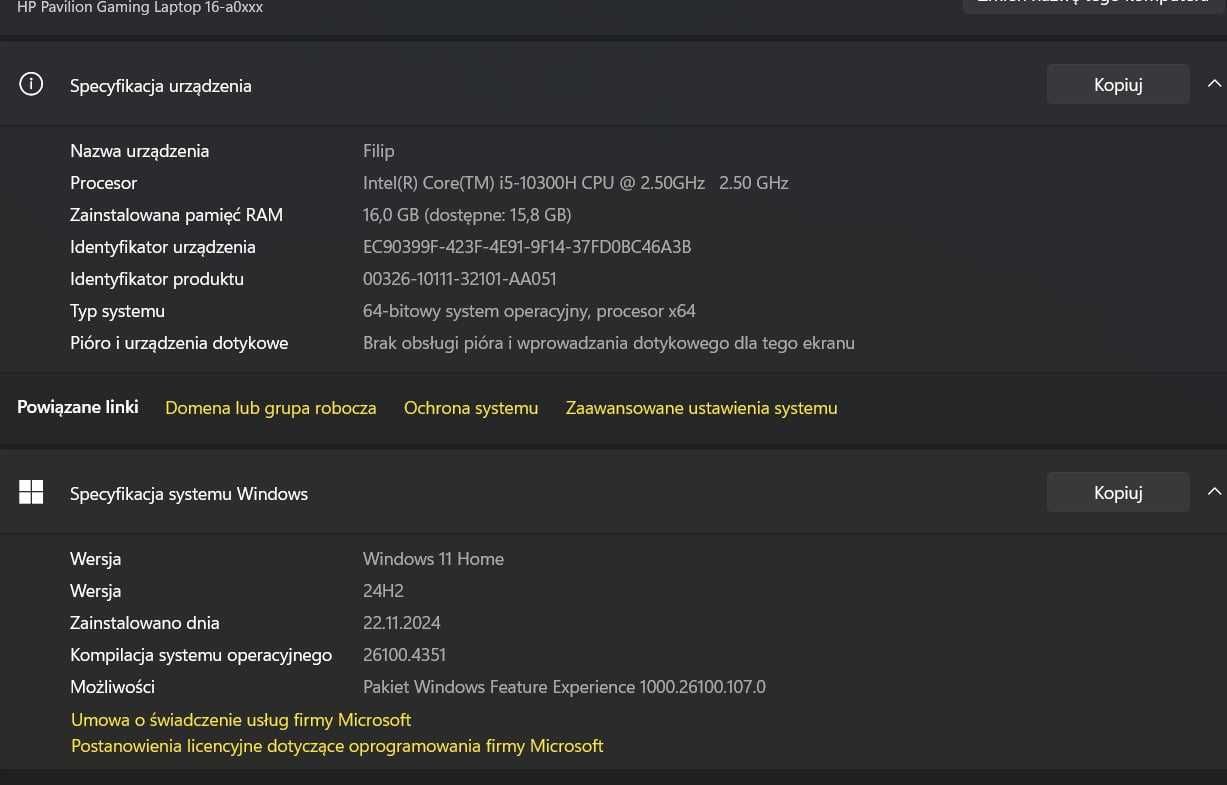Select the OS build value 26100.4351
The height and width of the screenshot is (785, 1227).
(404, 655)
